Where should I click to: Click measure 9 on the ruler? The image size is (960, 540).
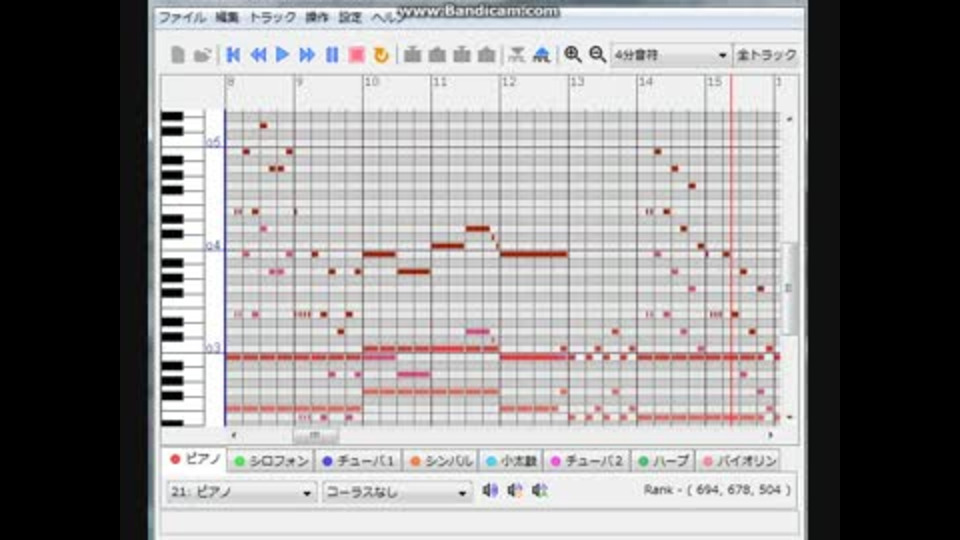[x=299, y=82]
